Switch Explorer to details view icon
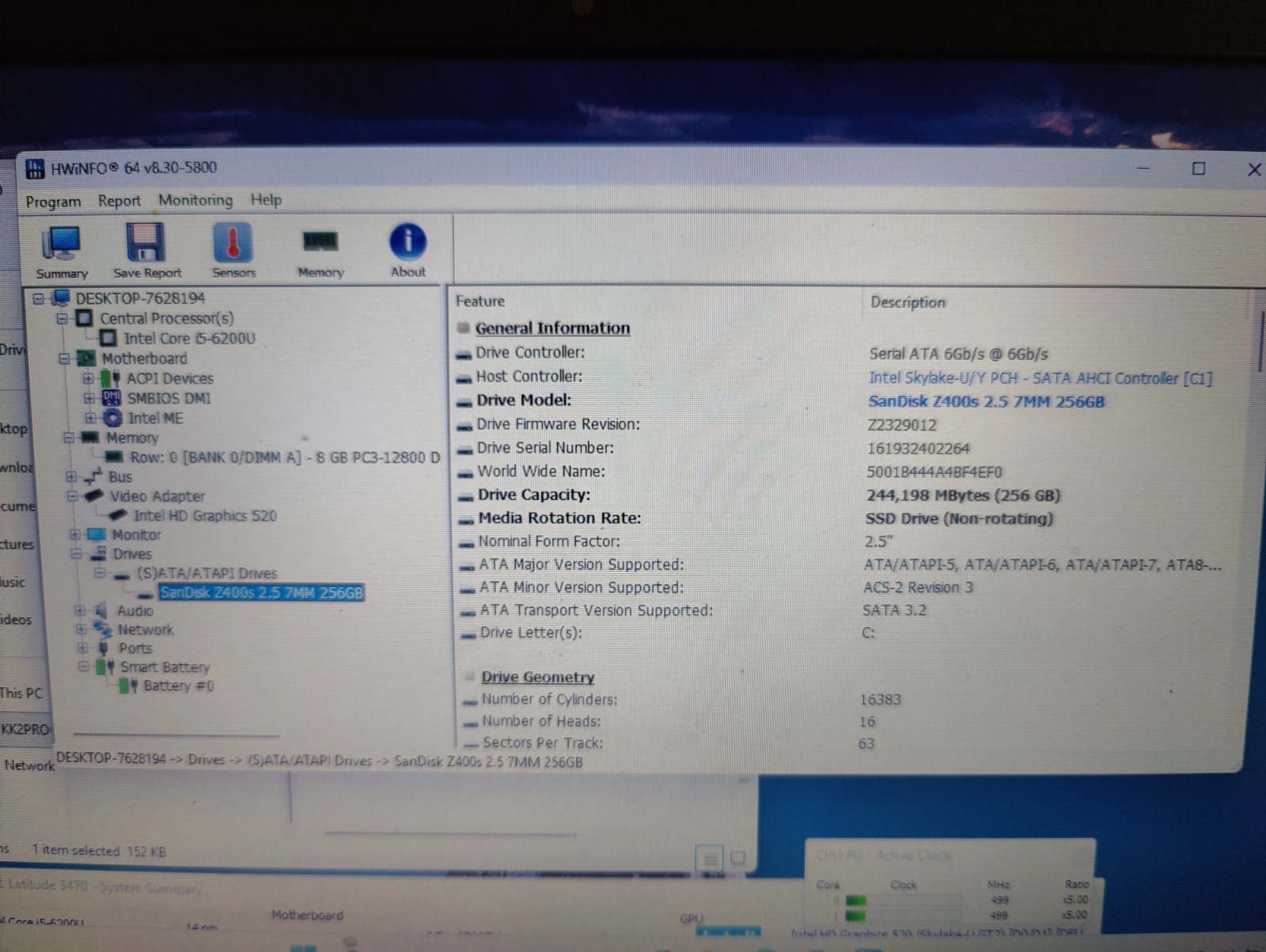The width and height of the screenshot is (1266, 952). (711, 859)
